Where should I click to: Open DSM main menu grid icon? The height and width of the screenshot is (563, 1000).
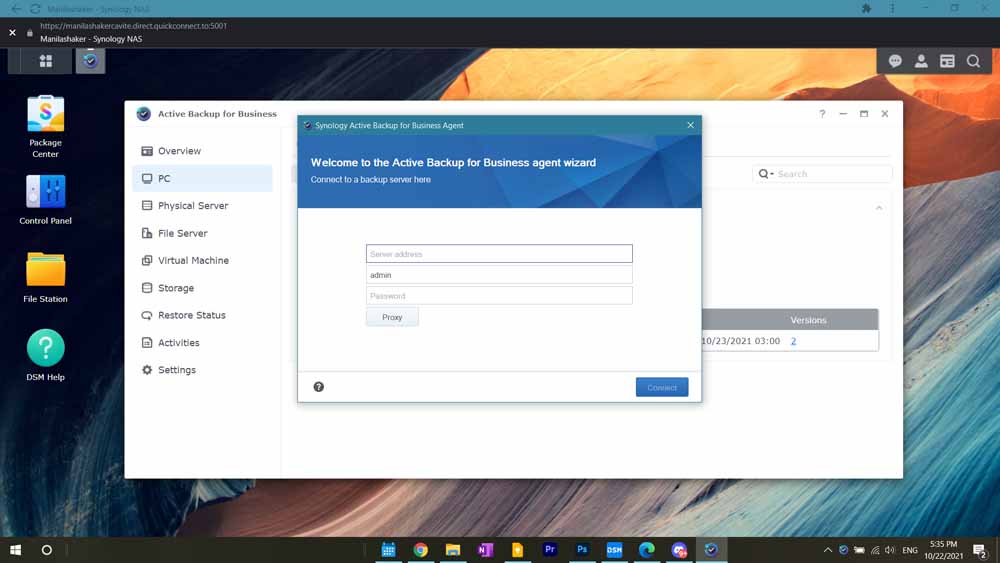point(46,61)
